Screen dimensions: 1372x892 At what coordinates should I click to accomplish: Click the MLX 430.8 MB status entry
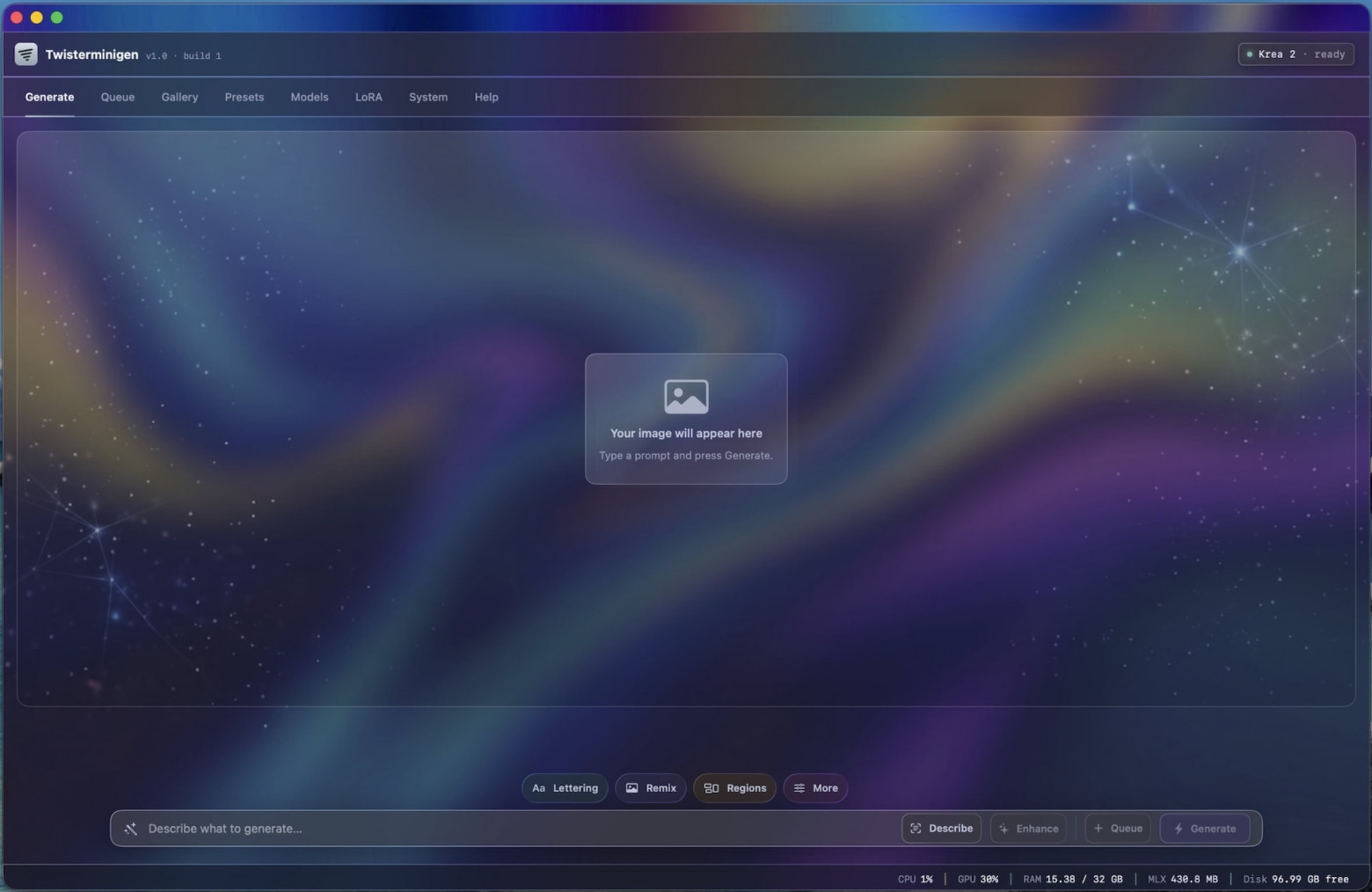pos(1183,879)
